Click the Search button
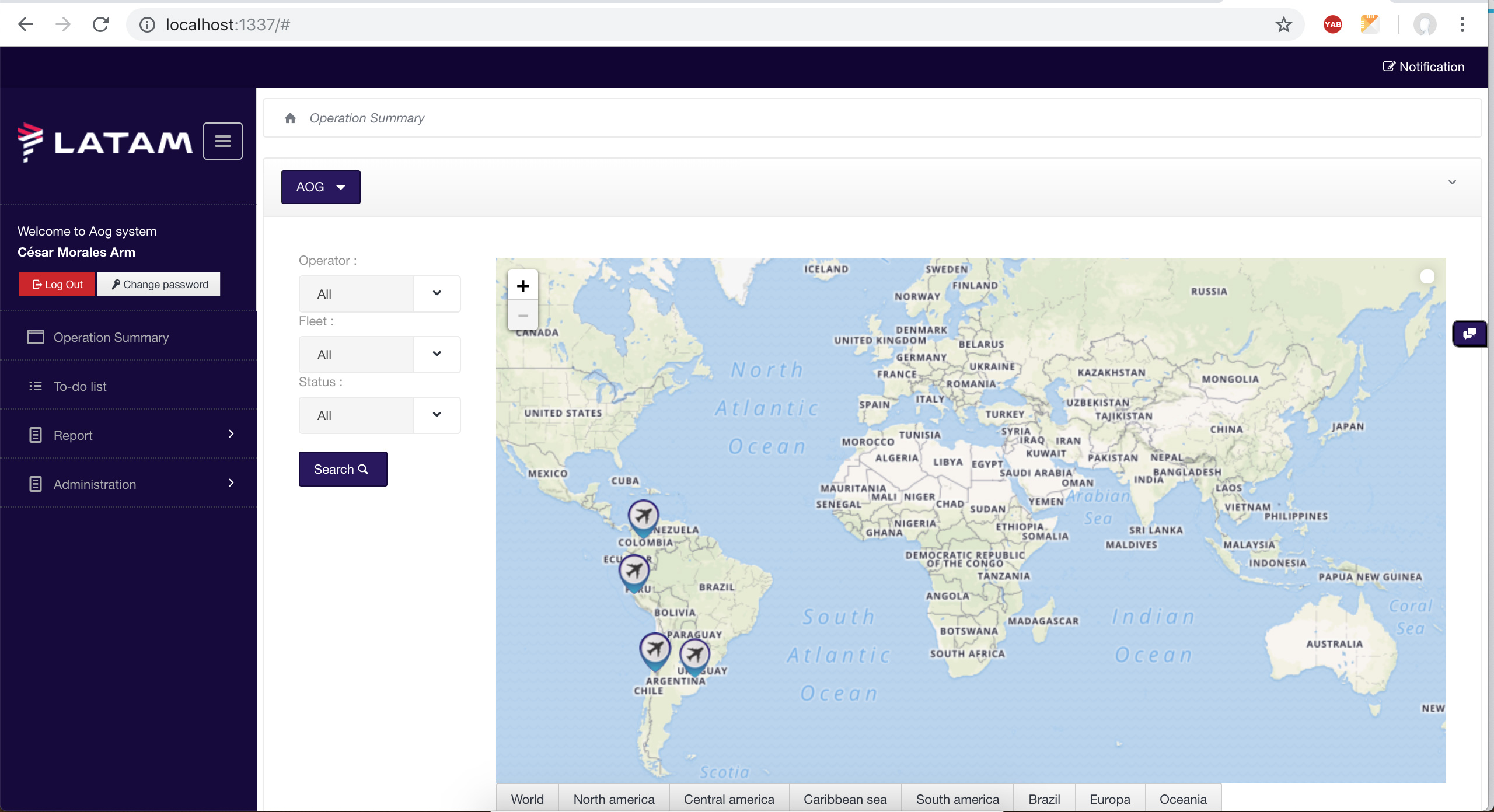The image size is (1494, 812). tap(343, 469)
